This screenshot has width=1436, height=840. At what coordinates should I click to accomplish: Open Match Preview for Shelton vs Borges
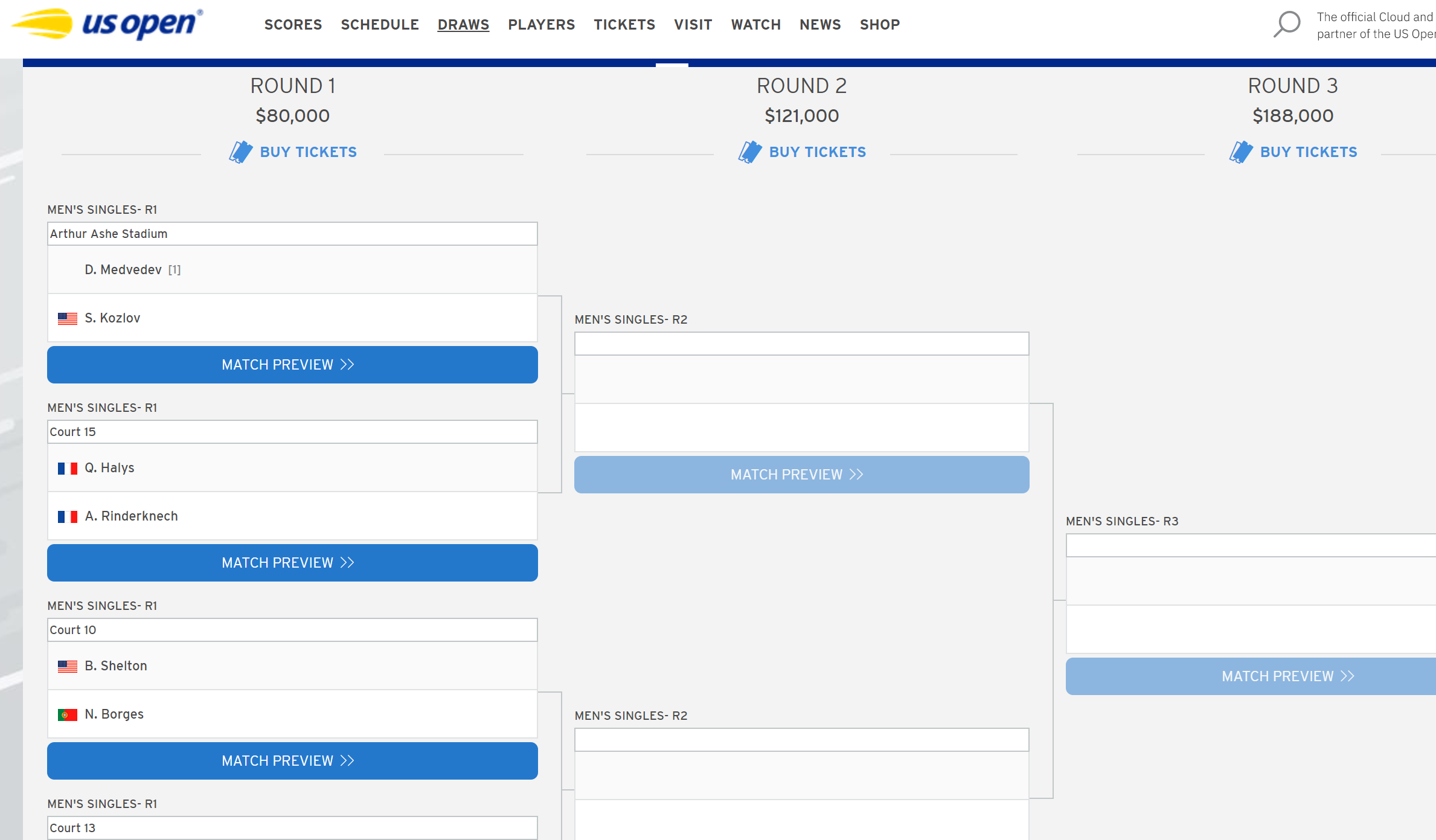292,761
